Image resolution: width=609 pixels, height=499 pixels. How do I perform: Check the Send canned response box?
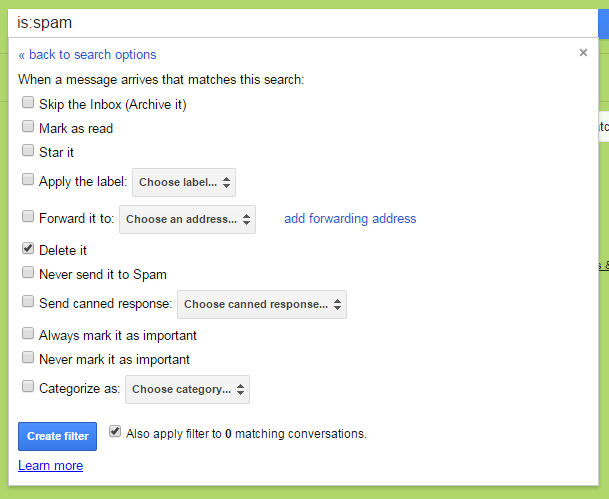coord(28,302)
